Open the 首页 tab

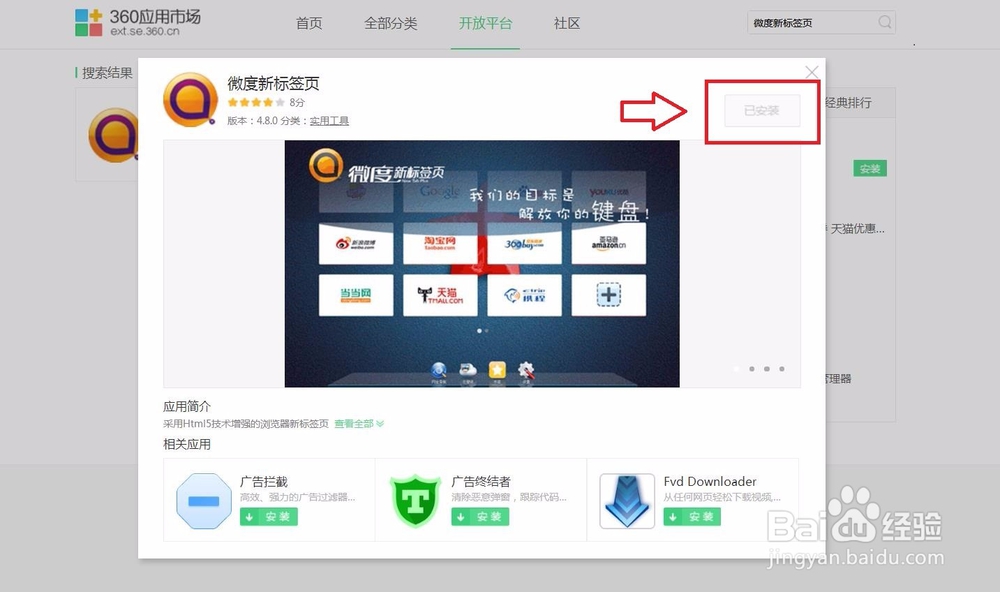point(309,24)
